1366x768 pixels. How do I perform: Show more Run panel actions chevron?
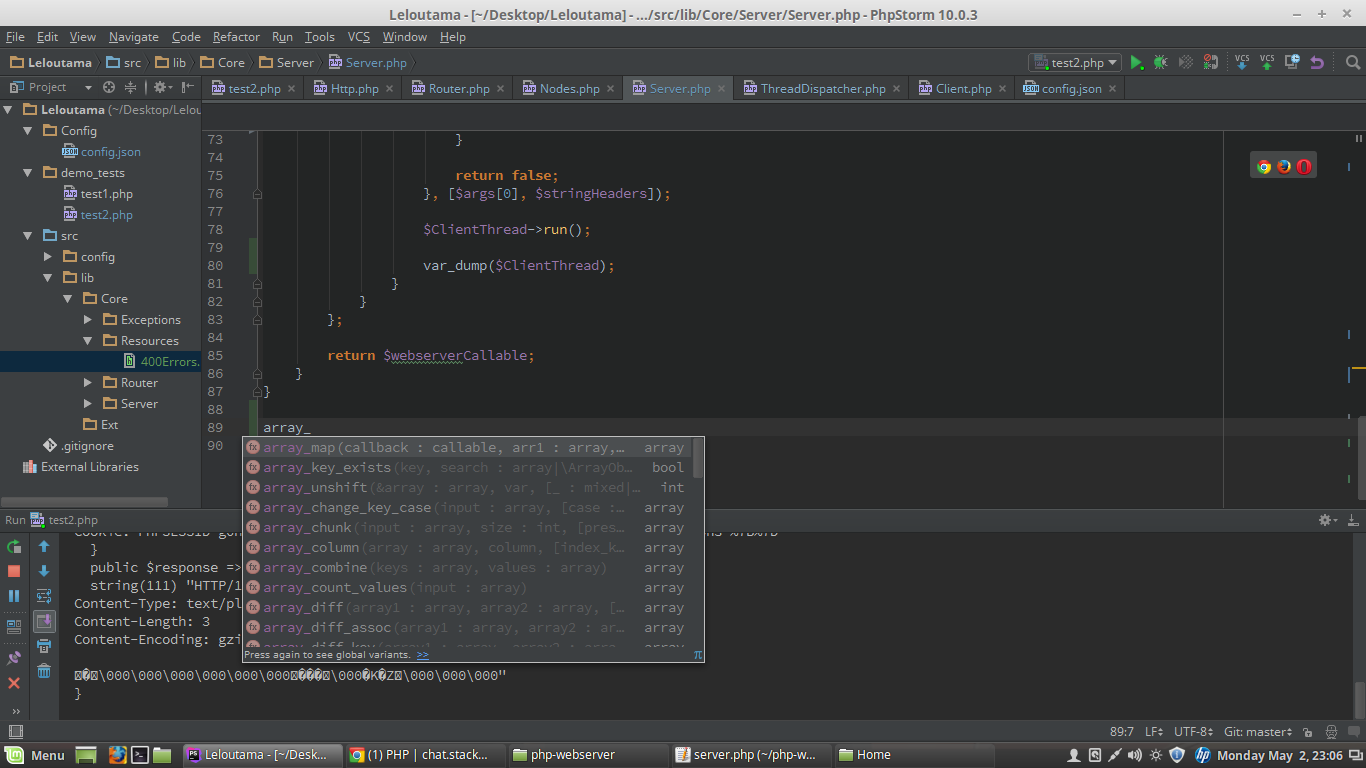14,711
